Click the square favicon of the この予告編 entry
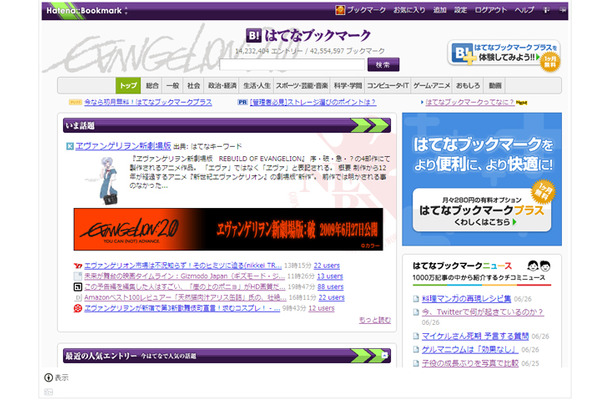Image resolution: width=610 pixels, height=400 pixels. [78, 287]
